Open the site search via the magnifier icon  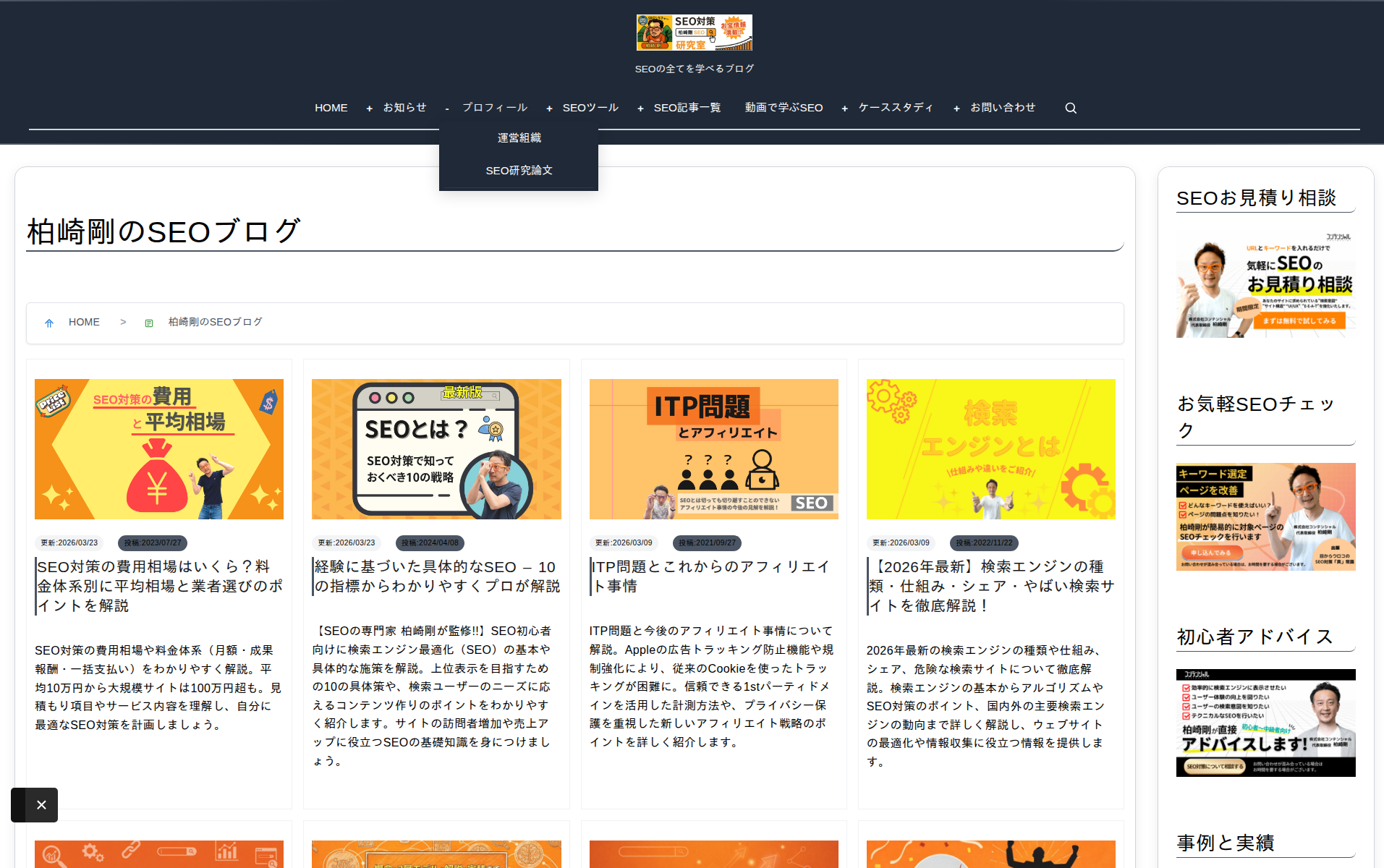(x=1070, y=107)
